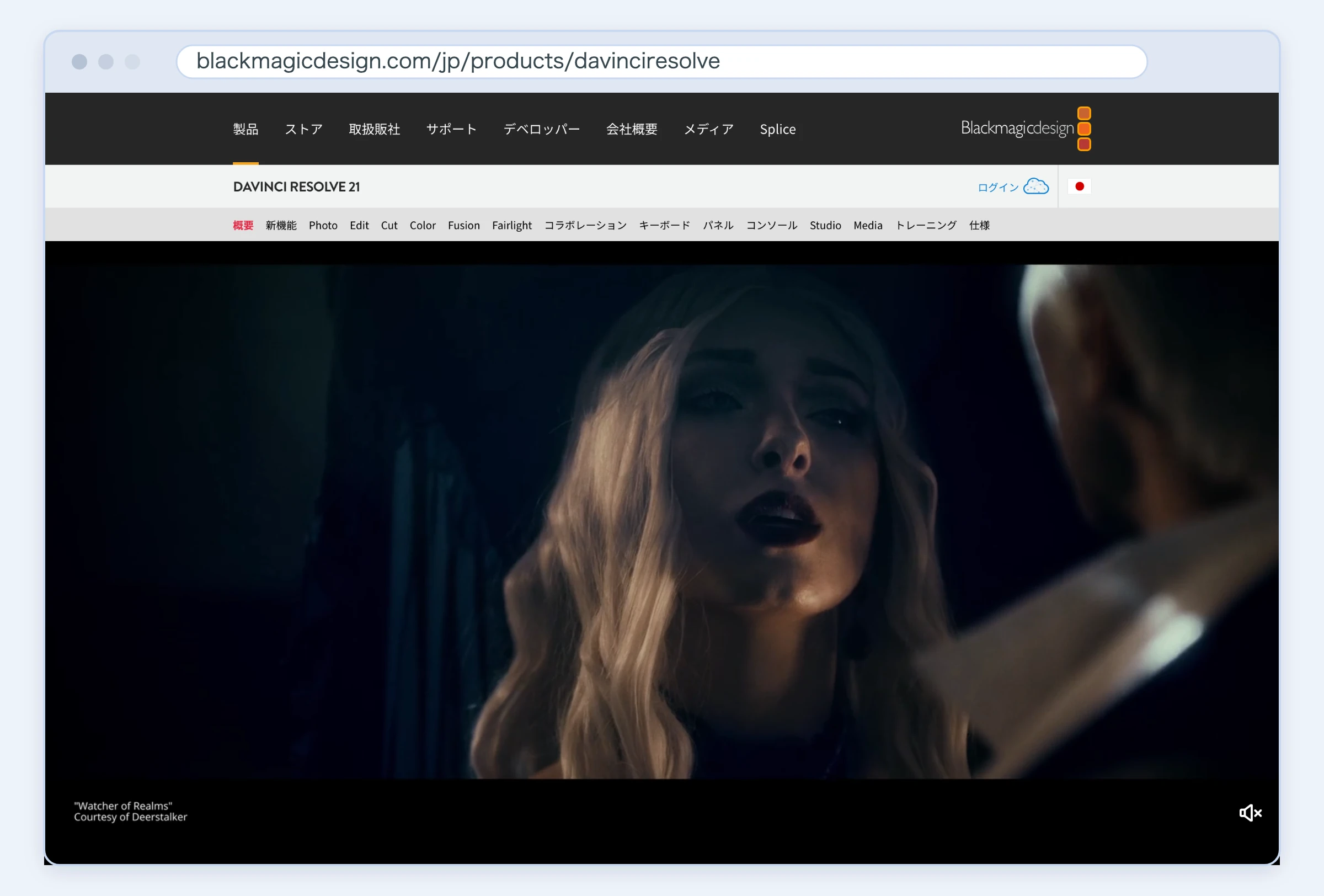Switch to the 新機能 tab

pyautogui.click(x=281, y=225)
